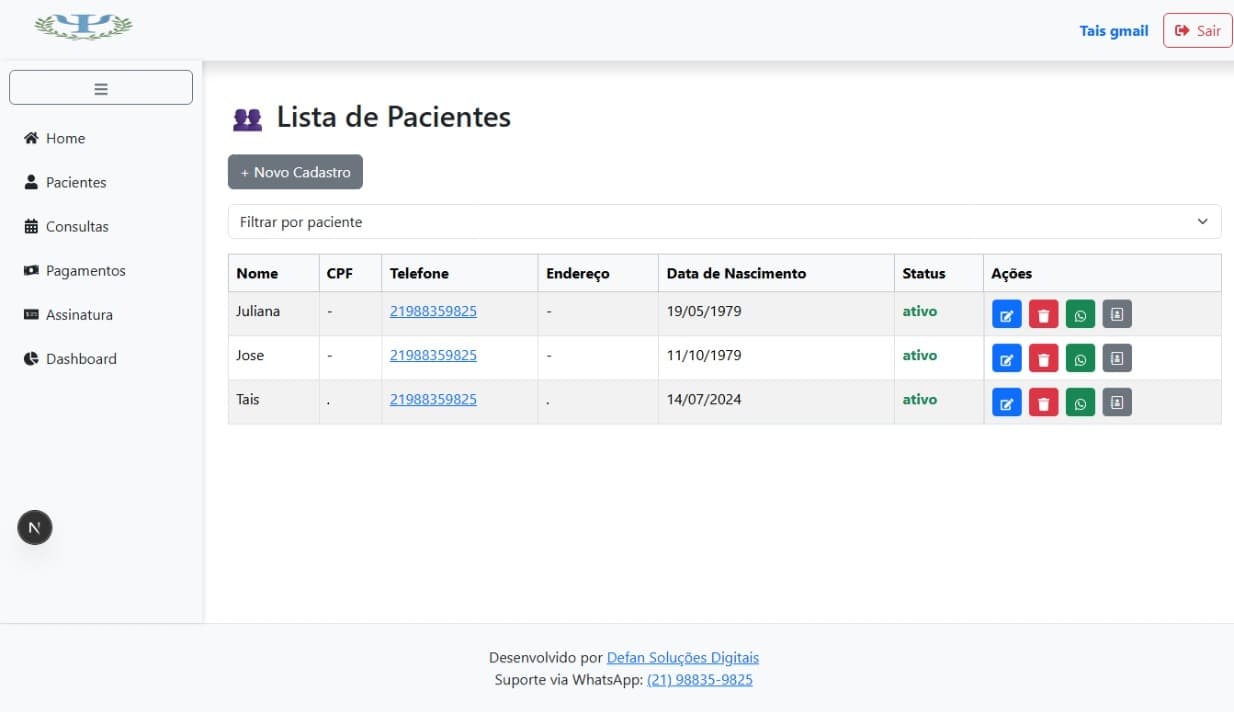1234x712 pixels.
Task: Edit Juliana's record with the blue pencil icon
Action: [1006, 313]
